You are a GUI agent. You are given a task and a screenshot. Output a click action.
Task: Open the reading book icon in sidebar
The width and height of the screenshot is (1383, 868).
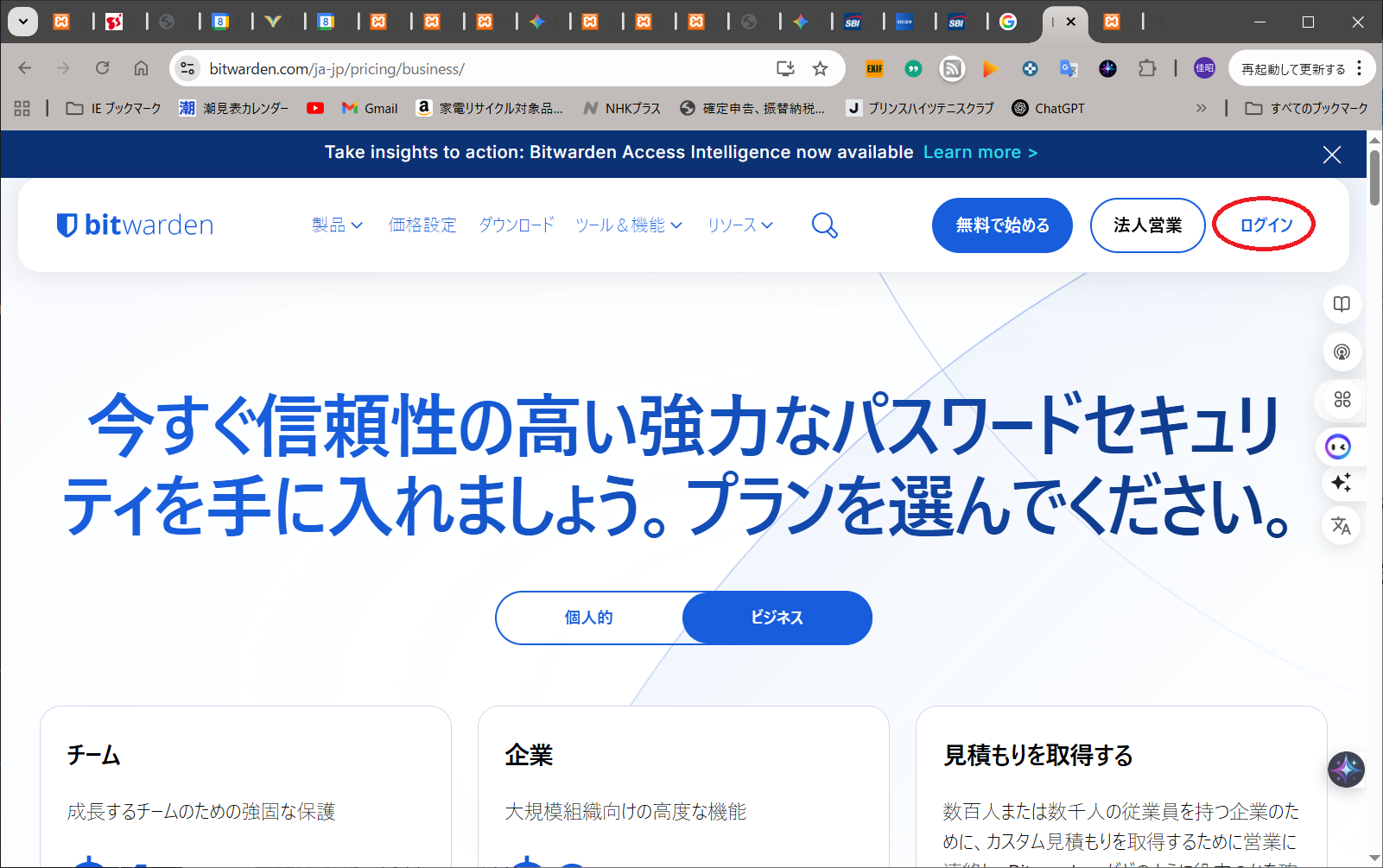coord(1341,304)
